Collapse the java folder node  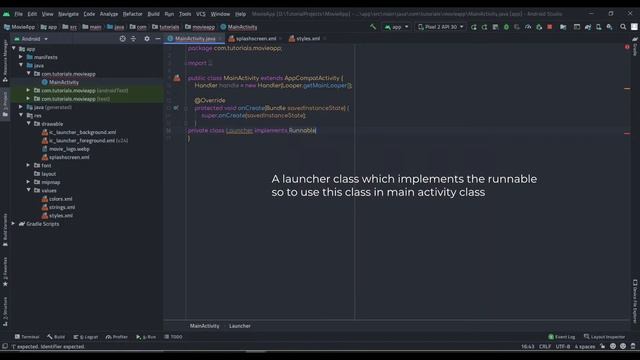point(21,65)
